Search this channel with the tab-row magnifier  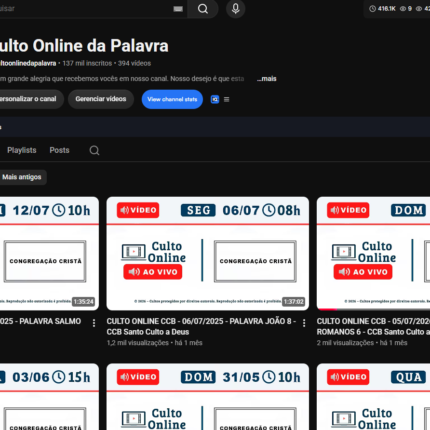tap(94, 150)
